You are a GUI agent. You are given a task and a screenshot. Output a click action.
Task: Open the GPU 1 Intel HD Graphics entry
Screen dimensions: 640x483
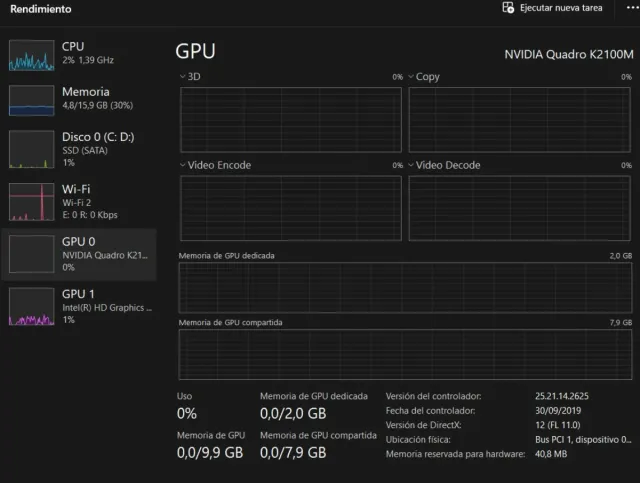80,306
